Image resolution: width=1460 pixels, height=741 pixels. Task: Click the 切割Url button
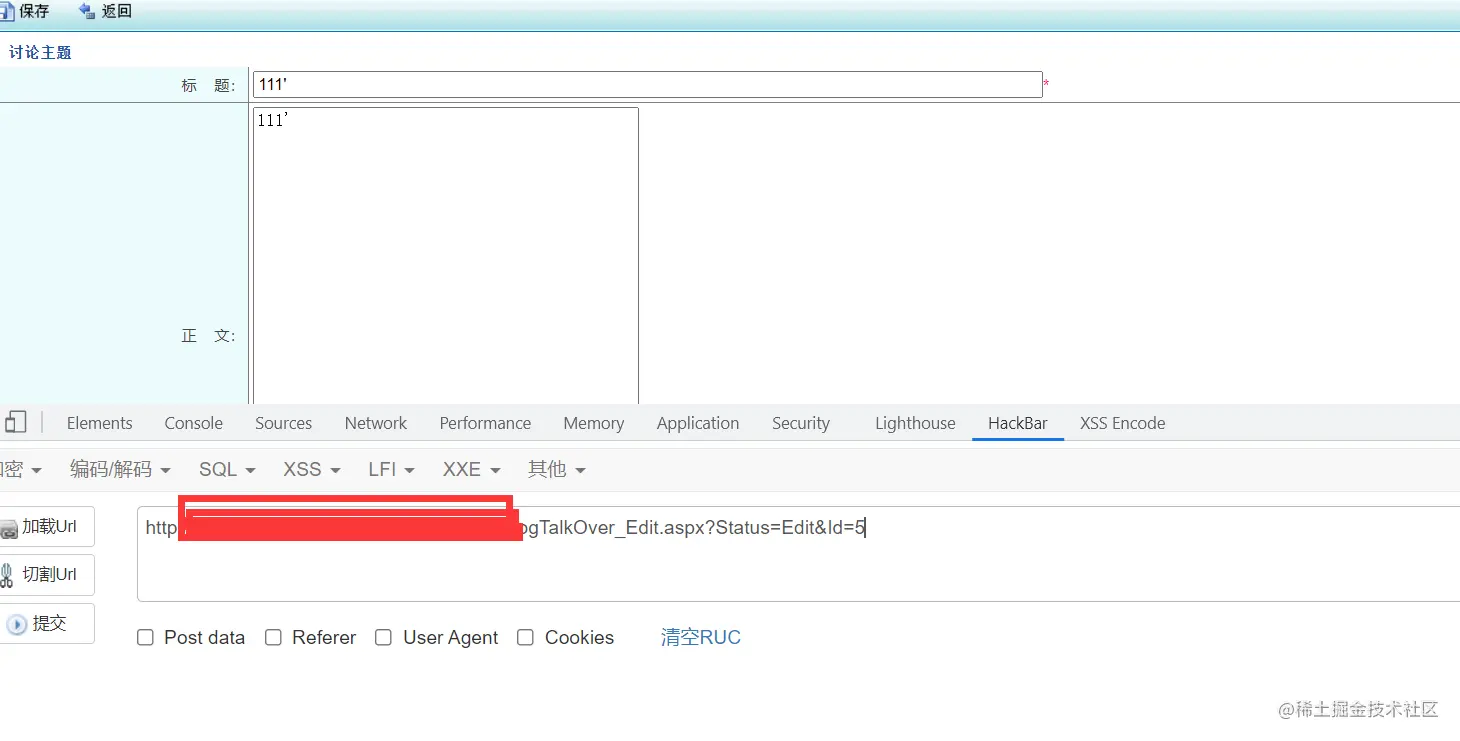46,575
